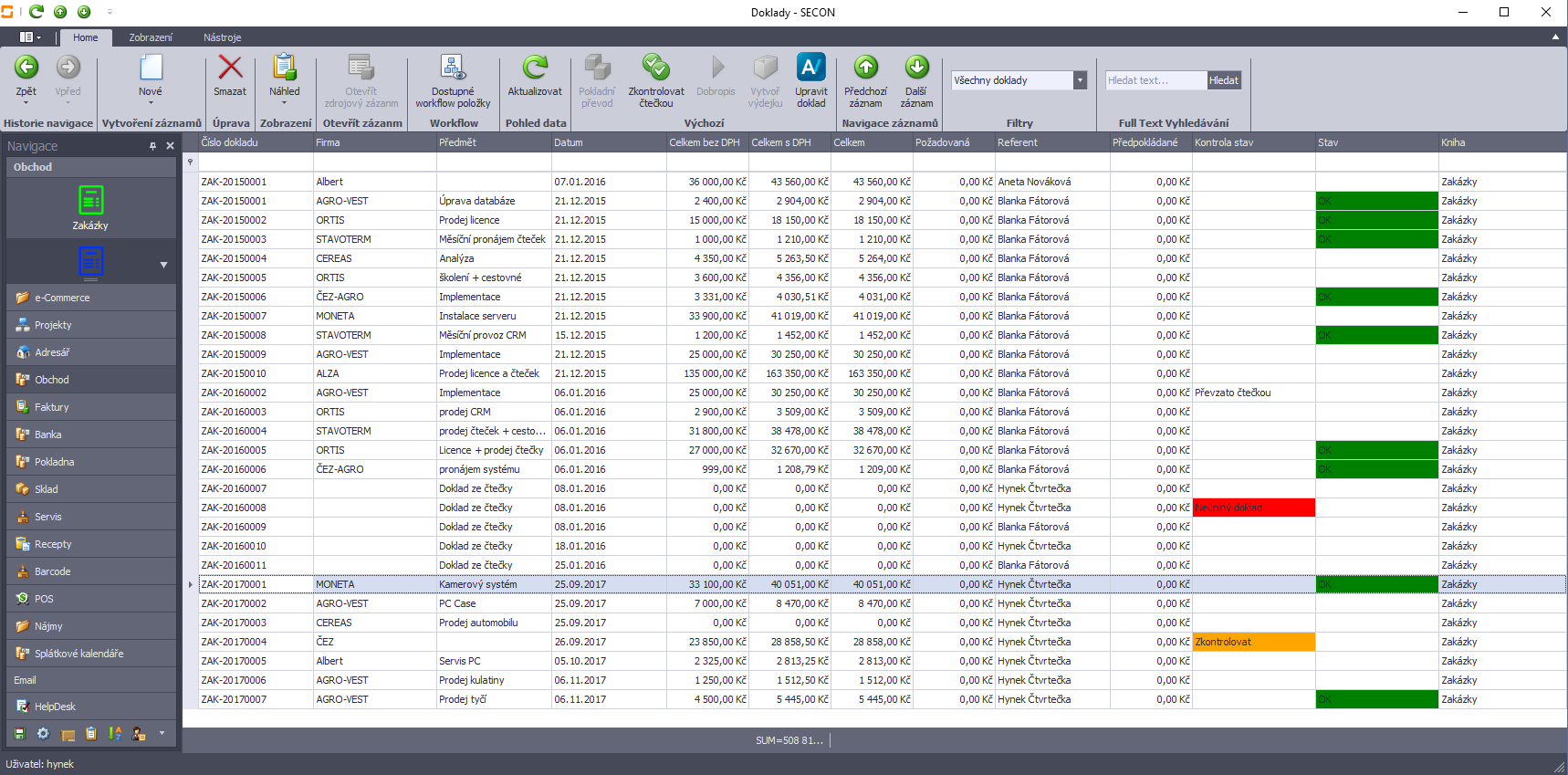Expand navigation footer overflow arrow

(x=162, y=733)
